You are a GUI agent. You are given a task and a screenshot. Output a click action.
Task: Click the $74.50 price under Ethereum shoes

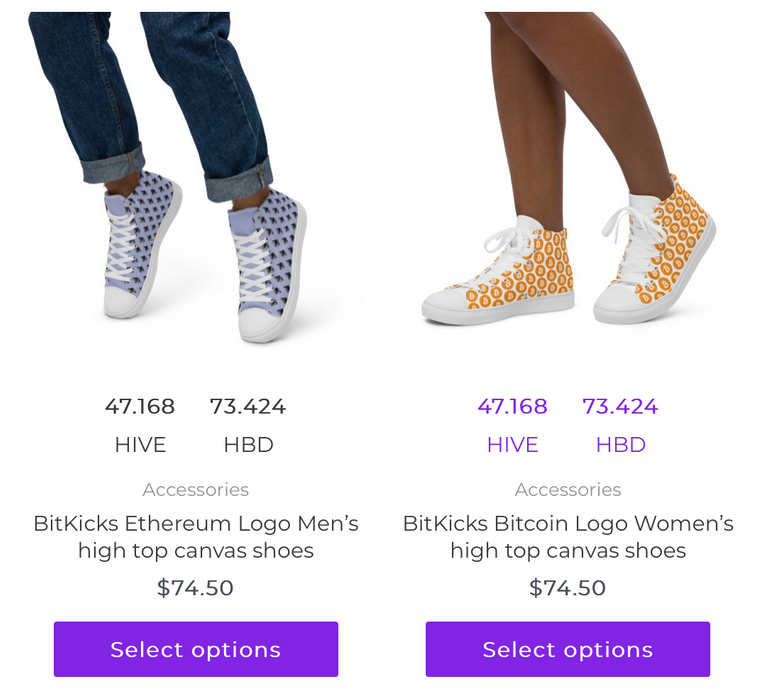pyautogui.click(x=195, y=588)
